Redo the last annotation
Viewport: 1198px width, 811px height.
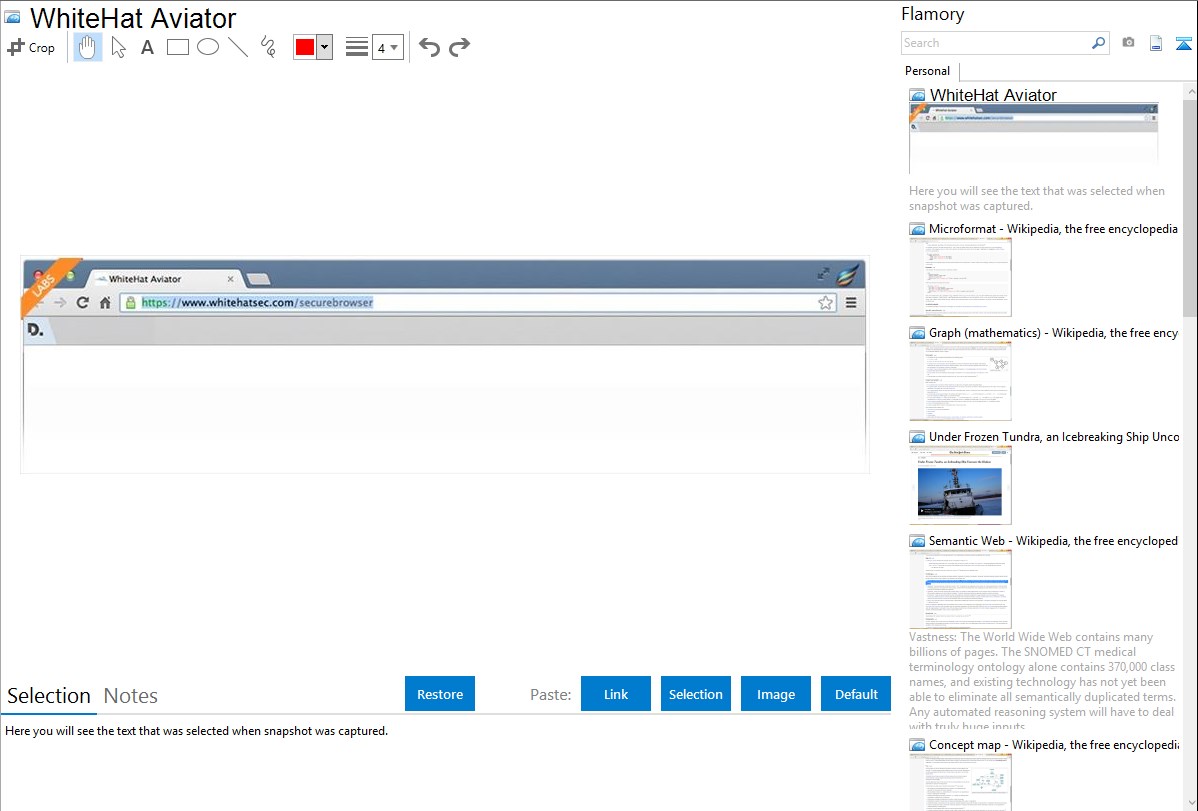[x=459, y=47]
